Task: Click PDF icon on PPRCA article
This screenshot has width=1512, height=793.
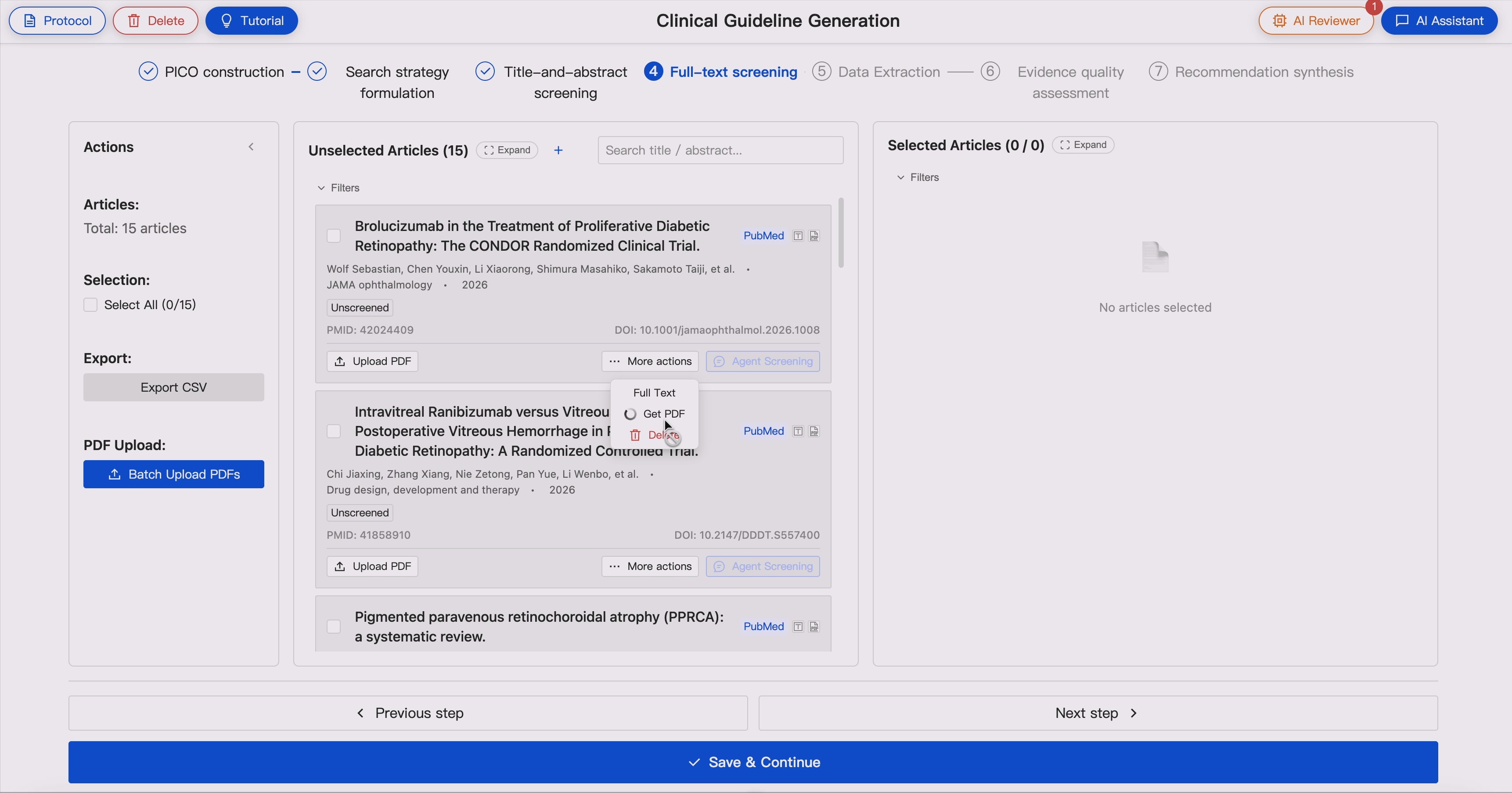Action: pos(814,627)
